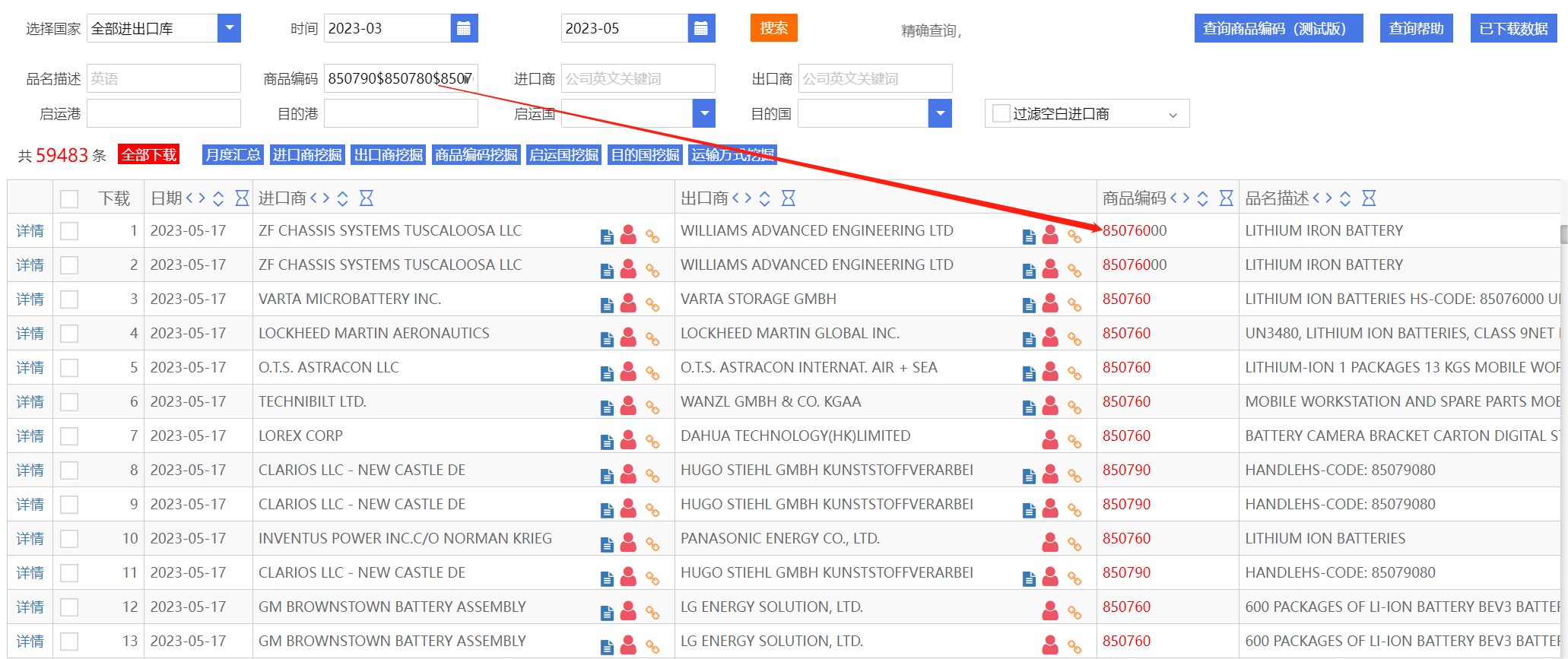Expand the 选择国家 dropdown showing 全部进出口库
The height and width of the screenshot is (659, 1568).
[x=229, y=29]
